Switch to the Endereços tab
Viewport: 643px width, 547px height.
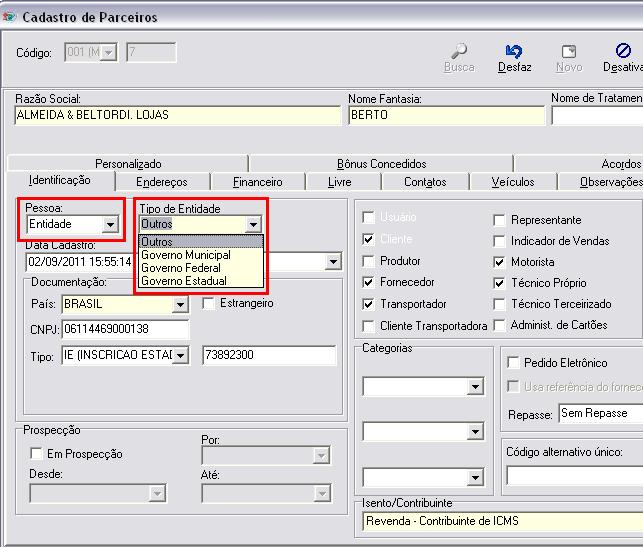(162, 182)
